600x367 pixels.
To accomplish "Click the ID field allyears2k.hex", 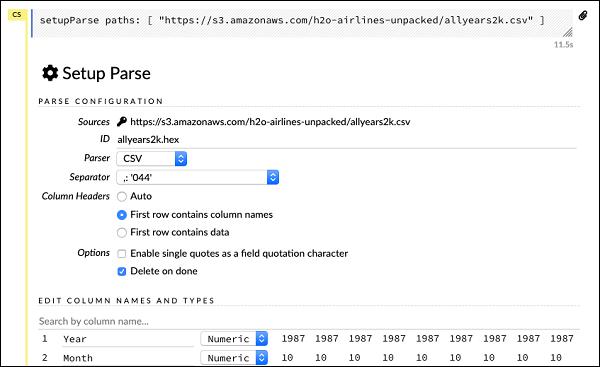I will [346, 140].
